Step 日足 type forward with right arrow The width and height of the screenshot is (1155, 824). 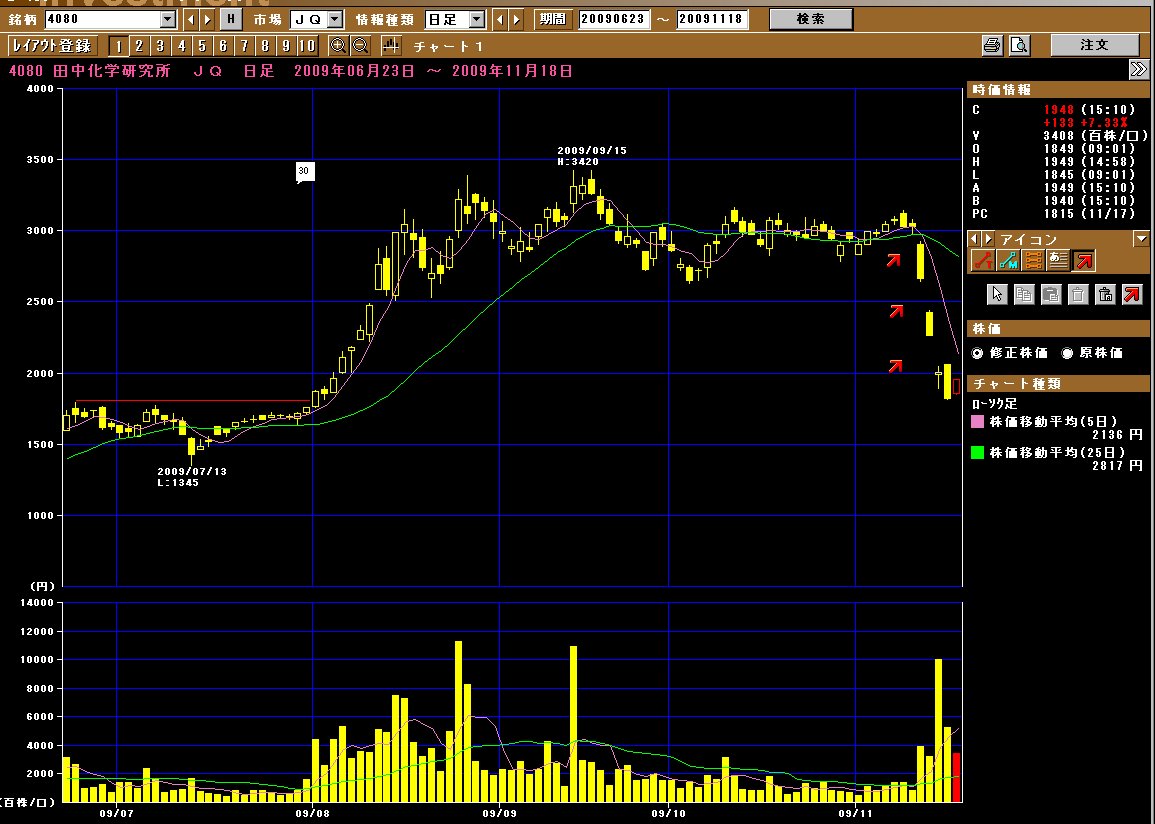(x=516, y=19)
